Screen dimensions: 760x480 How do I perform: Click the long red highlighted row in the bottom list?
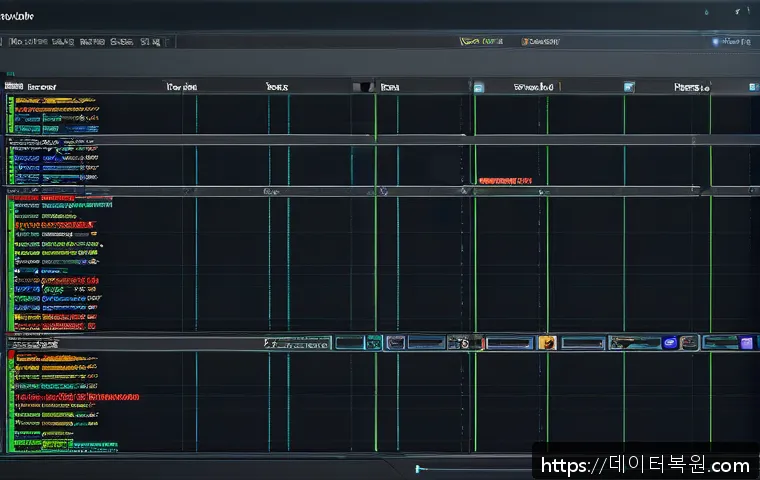click(77, 397)
